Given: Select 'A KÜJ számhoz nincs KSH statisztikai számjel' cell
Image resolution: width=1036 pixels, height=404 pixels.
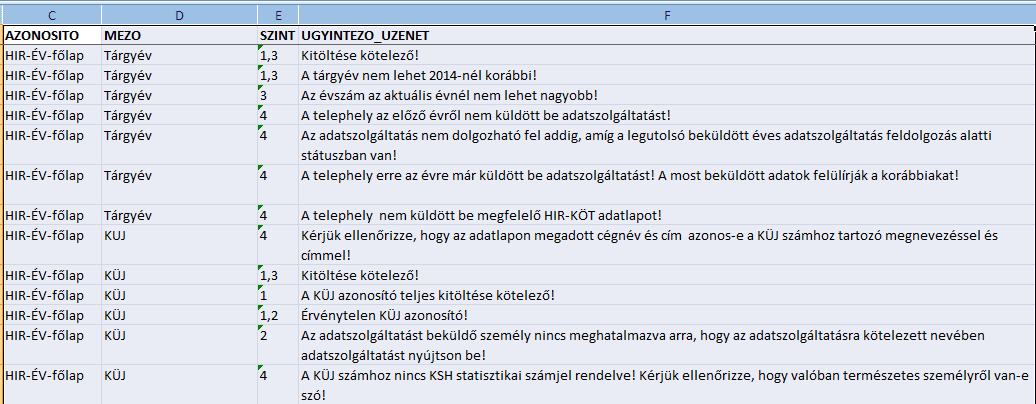Looking at the screenshot, I should pos(667,384).
